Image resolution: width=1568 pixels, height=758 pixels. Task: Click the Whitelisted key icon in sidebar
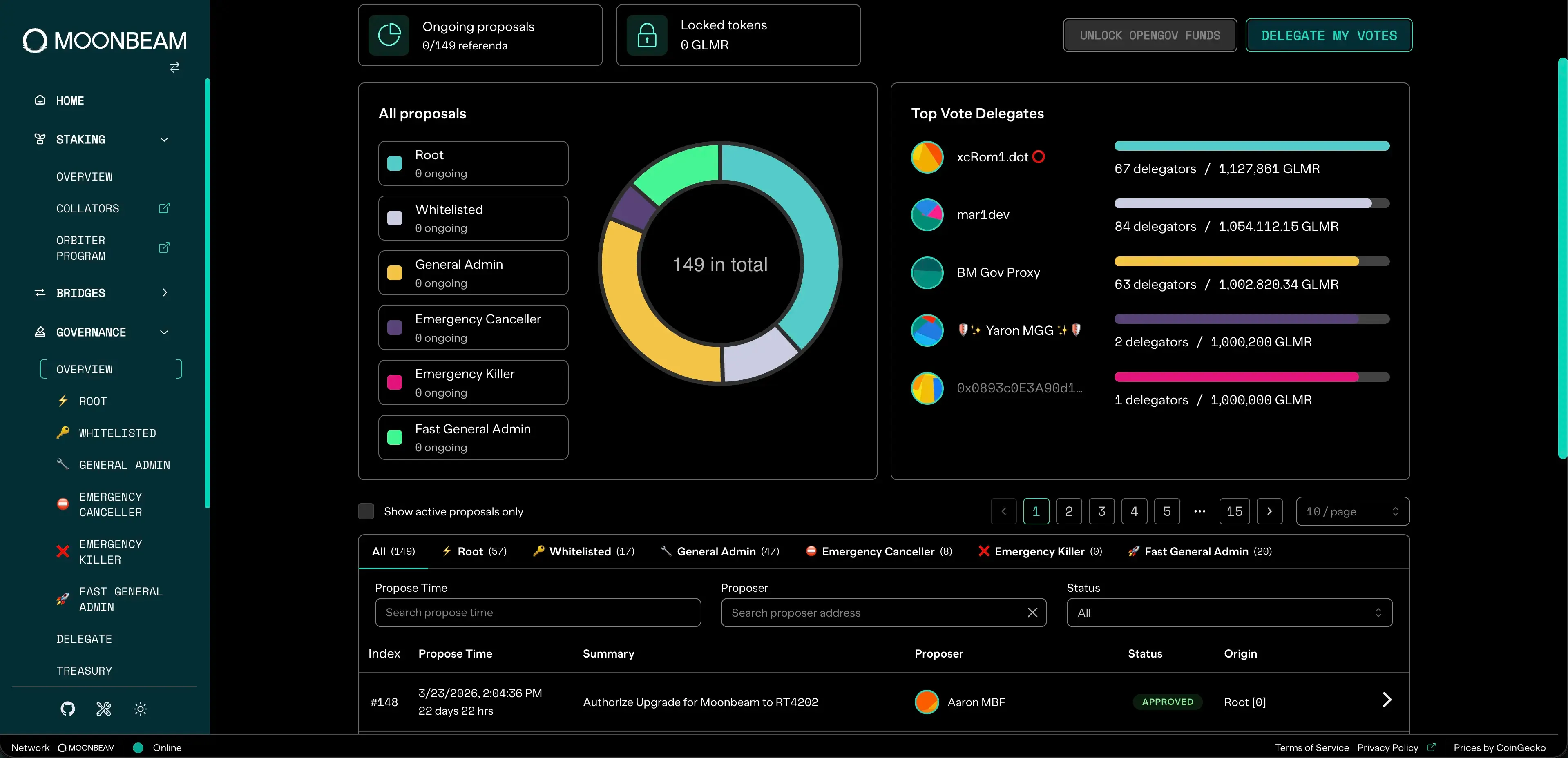(63, 433)
